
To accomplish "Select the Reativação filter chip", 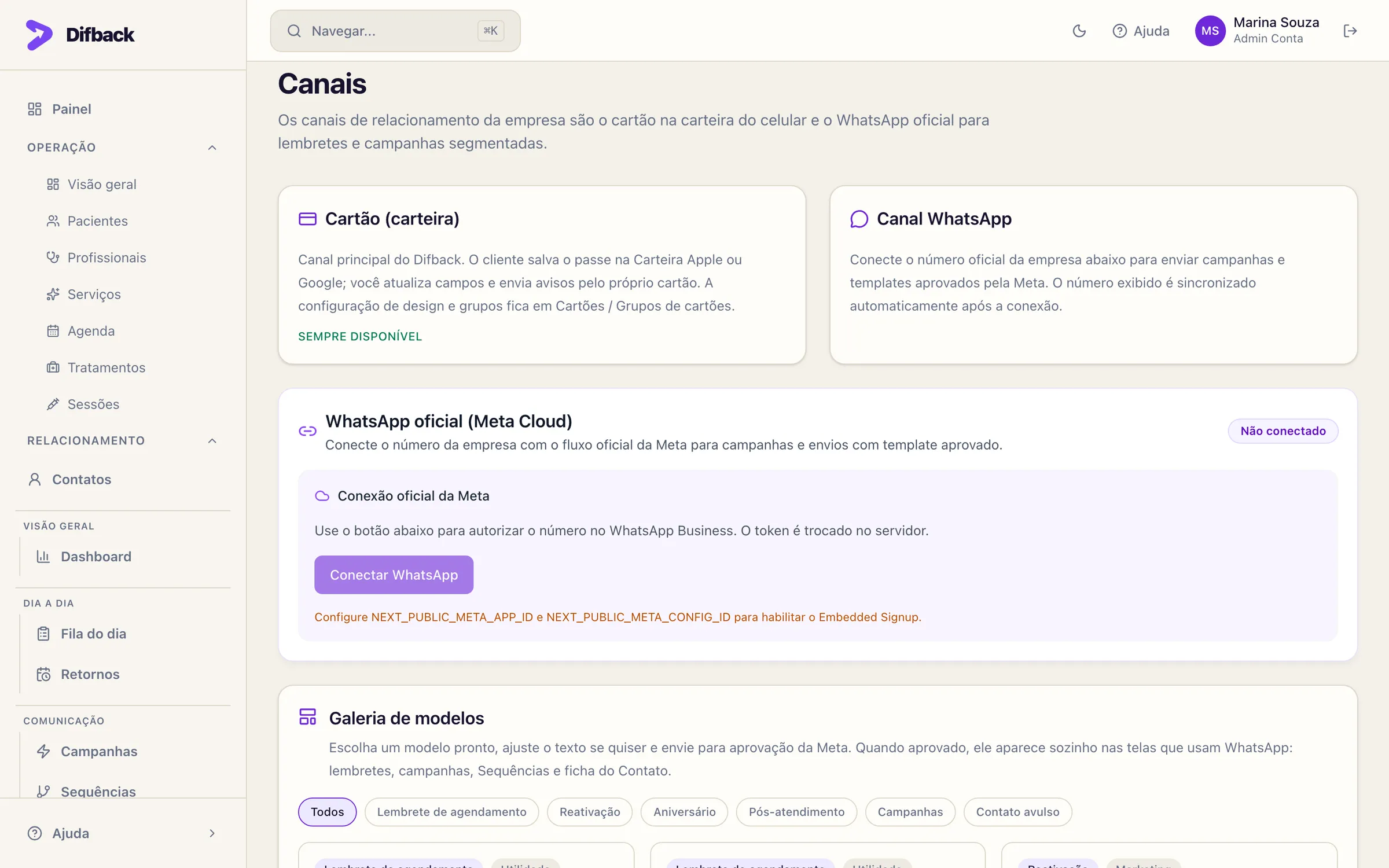I will (590, 812).
